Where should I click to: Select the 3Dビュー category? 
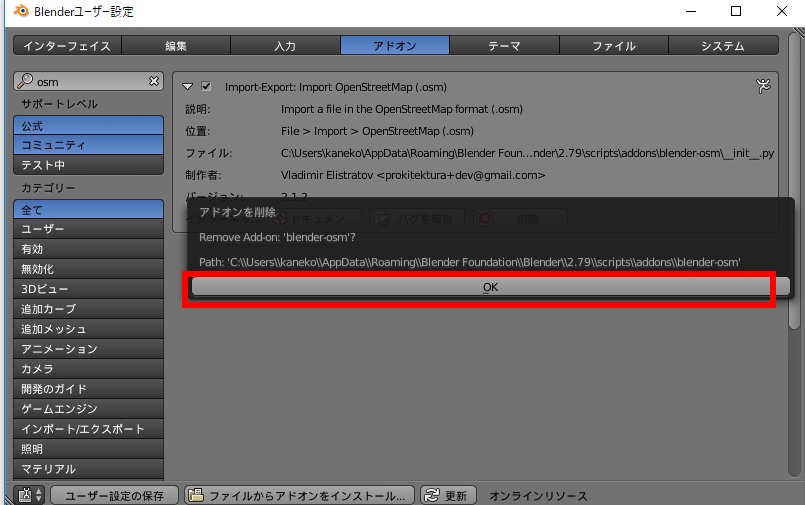pyautogui.click(x=88, y=289)
